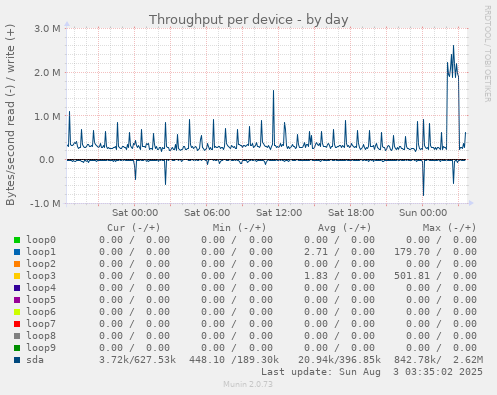Screen dimensions: 497x395
Task: Click the 1.0 M y-axis label
Action: pos(47,116)
